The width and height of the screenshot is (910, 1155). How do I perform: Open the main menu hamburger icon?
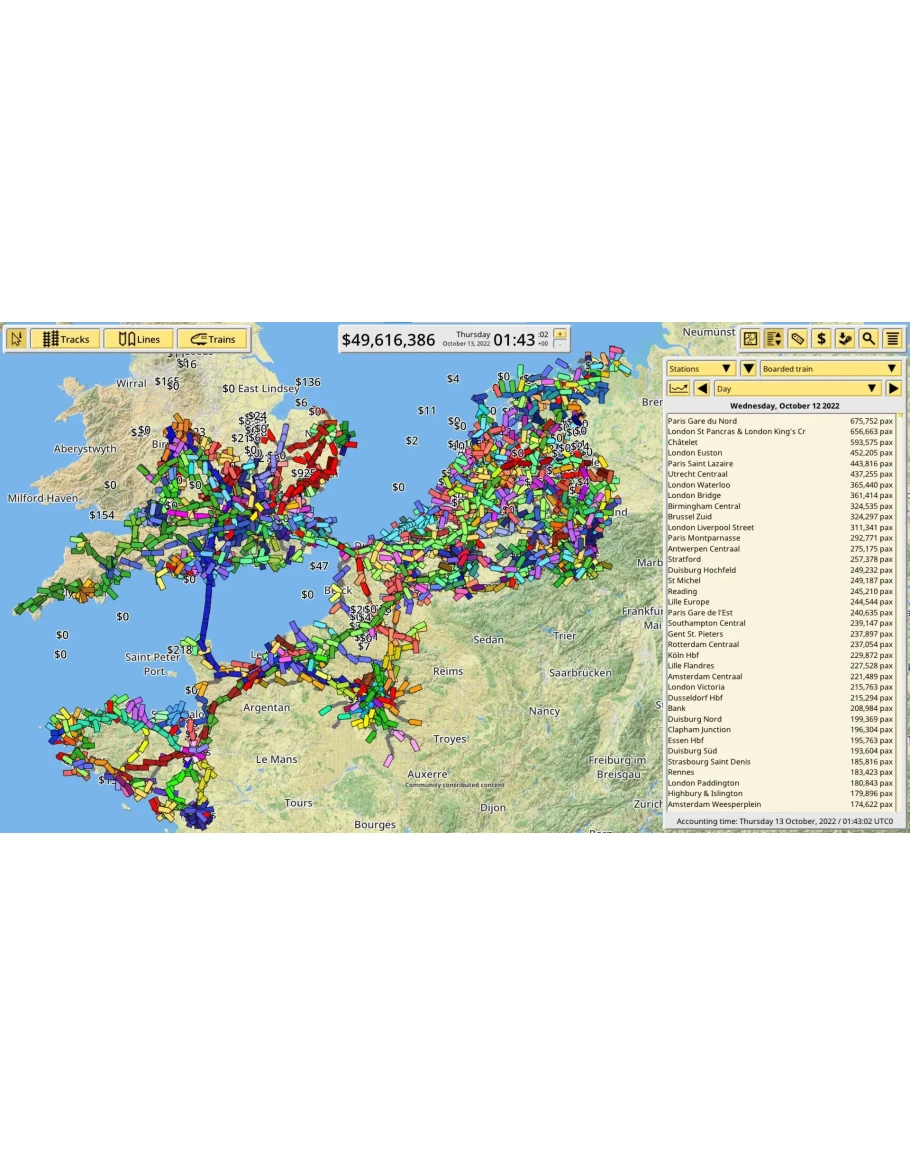(893, 339)
